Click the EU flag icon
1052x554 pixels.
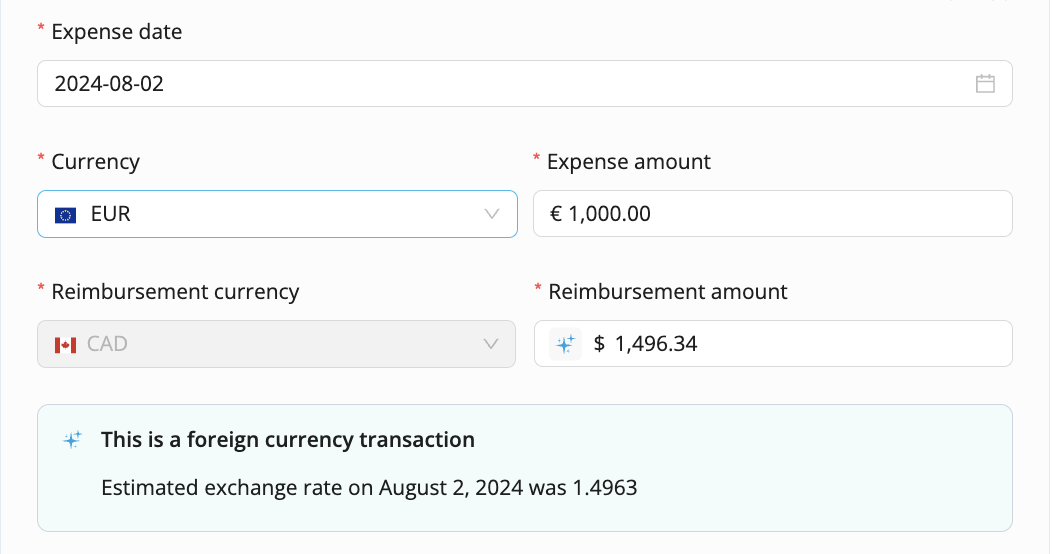pyautogui.click(x=65, y=215)
